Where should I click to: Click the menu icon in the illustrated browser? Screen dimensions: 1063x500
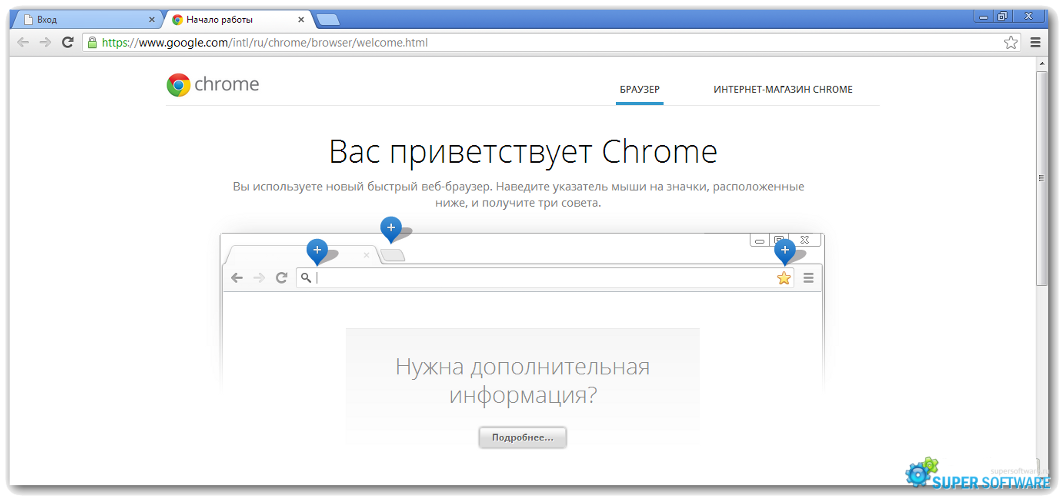click(x=808, y=278)
